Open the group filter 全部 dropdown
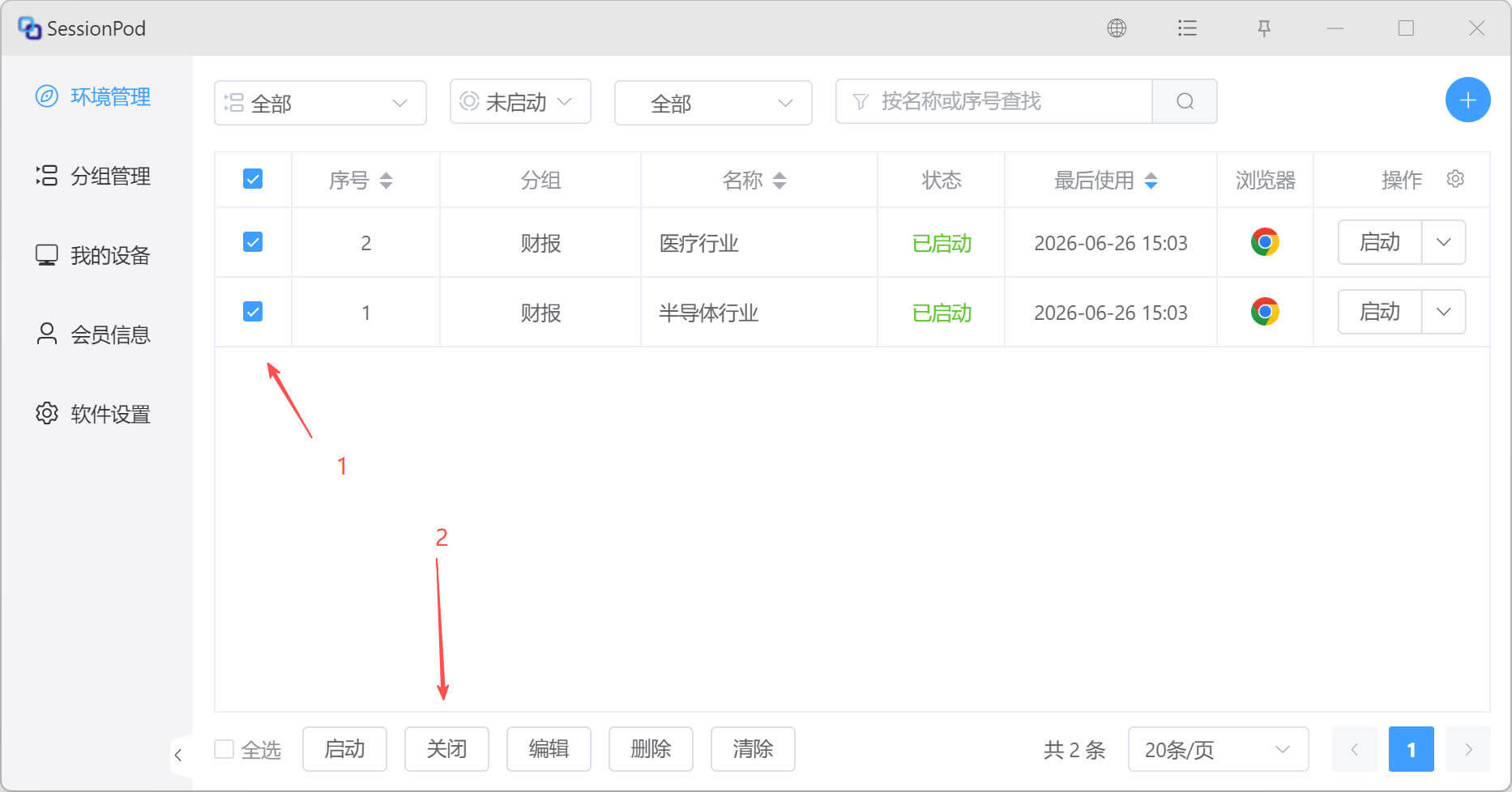The image size is (1512, 792). [x=320, y=103]
